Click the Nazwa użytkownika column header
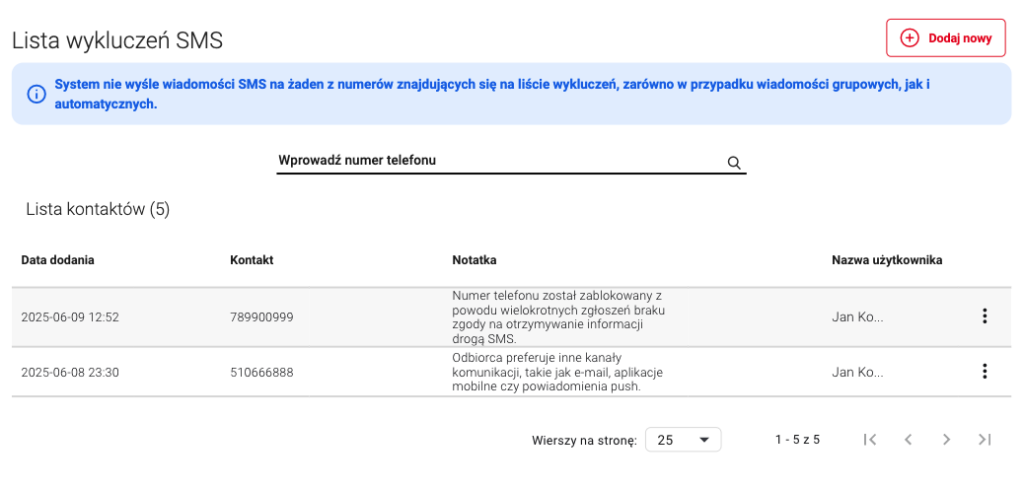This screenshot has height=490, width=1024. coord(887,260)
